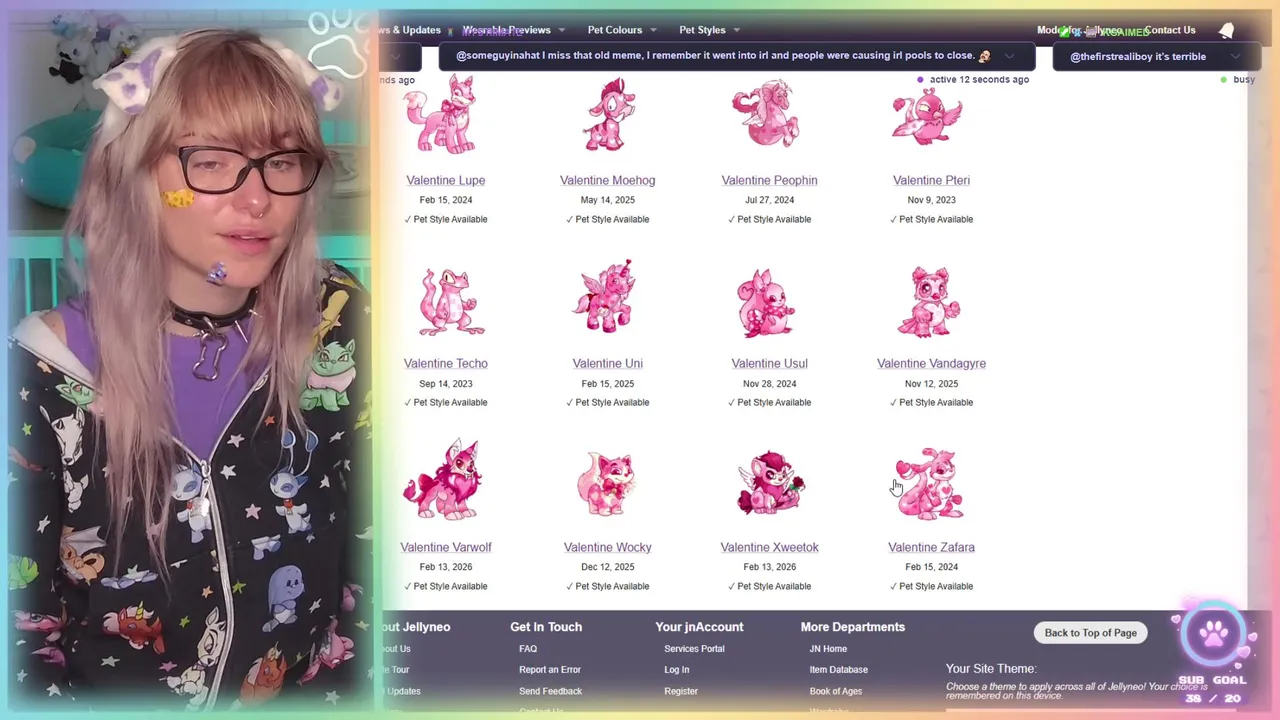Click the Valentine Usul pet image
1280x720 pixels.
pos(766,303)
